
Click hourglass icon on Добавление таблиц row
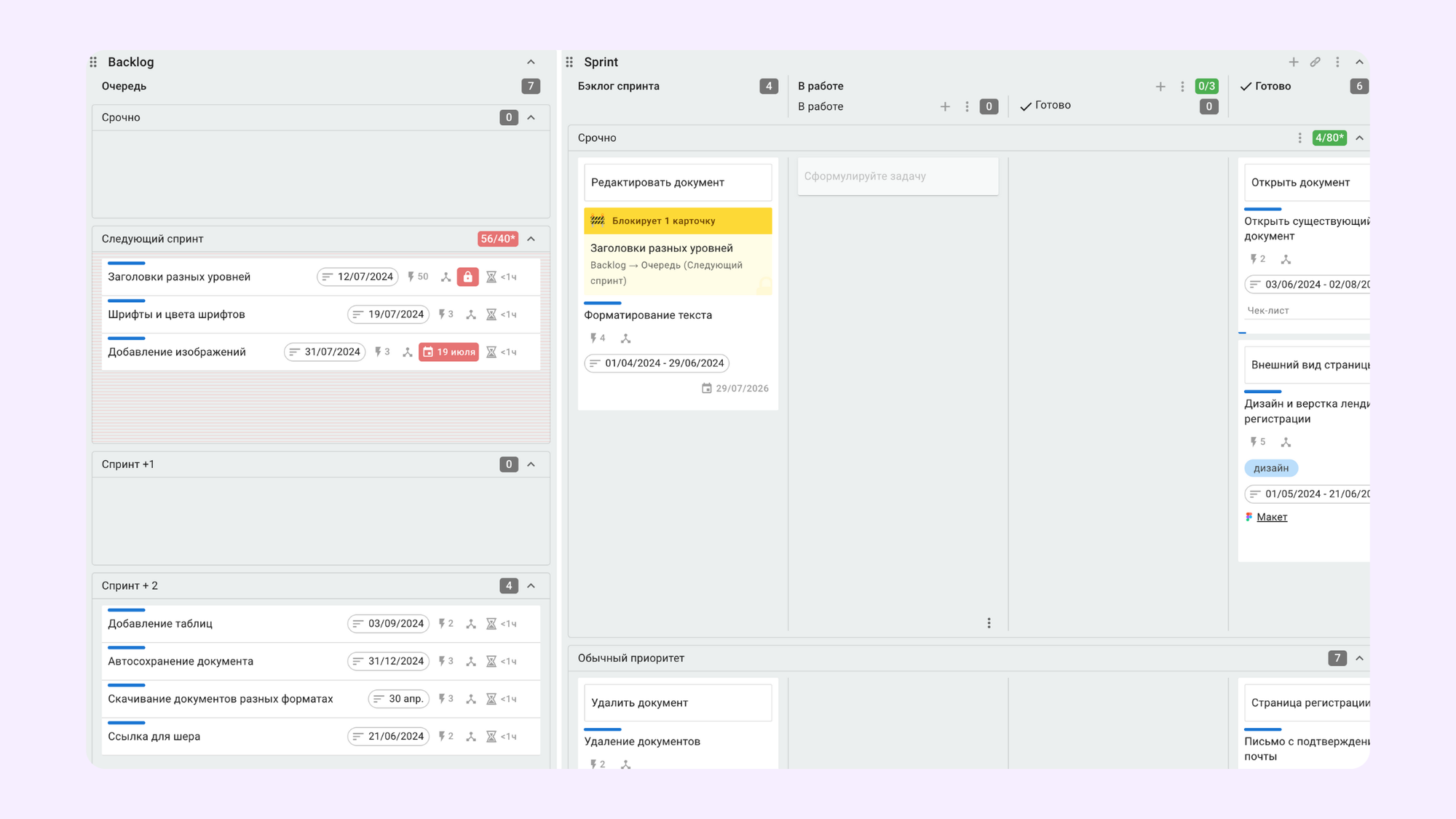click(491, 624)
